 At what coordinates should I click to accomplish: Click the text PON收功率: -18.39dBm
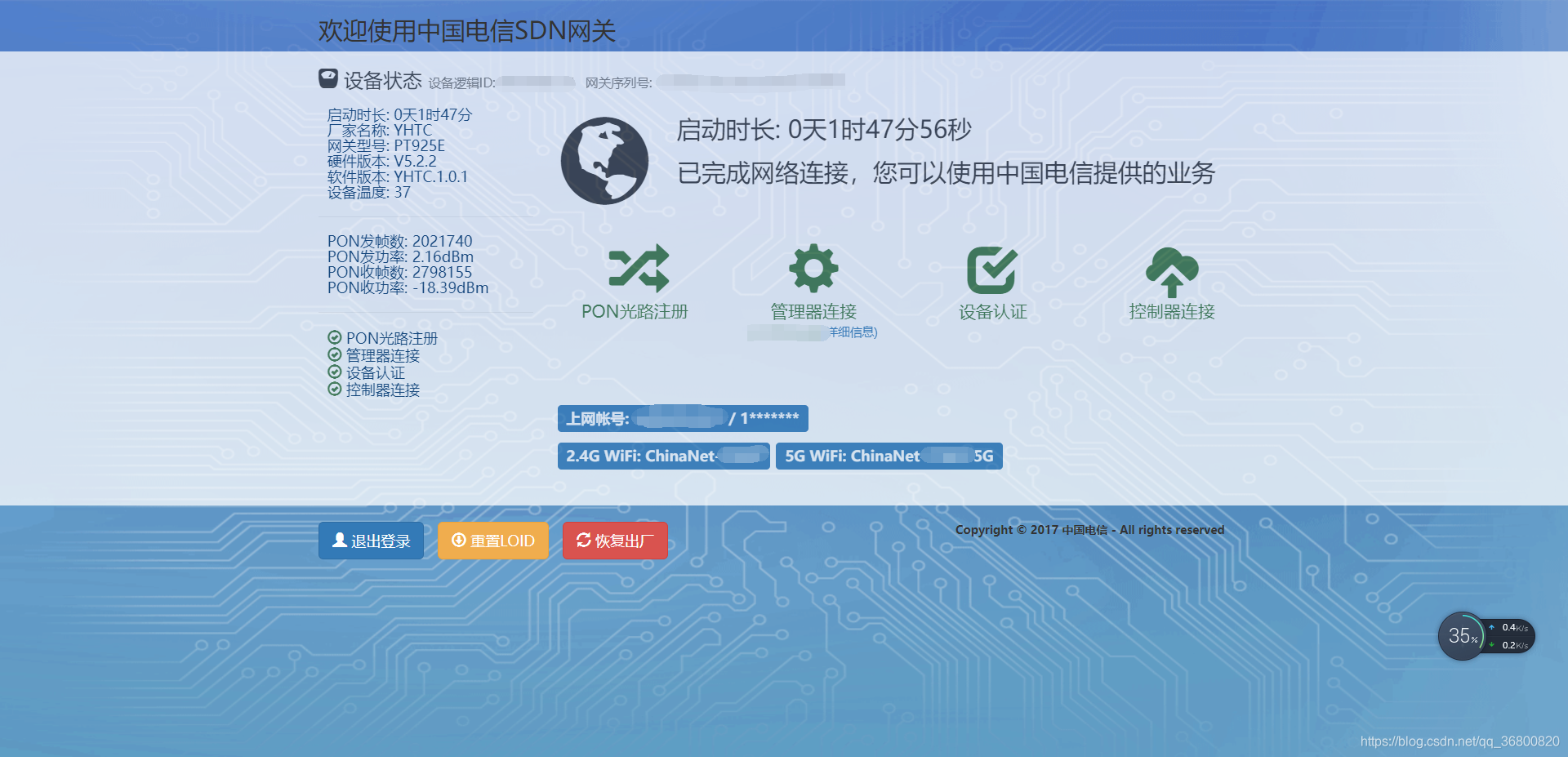(408, 287)
